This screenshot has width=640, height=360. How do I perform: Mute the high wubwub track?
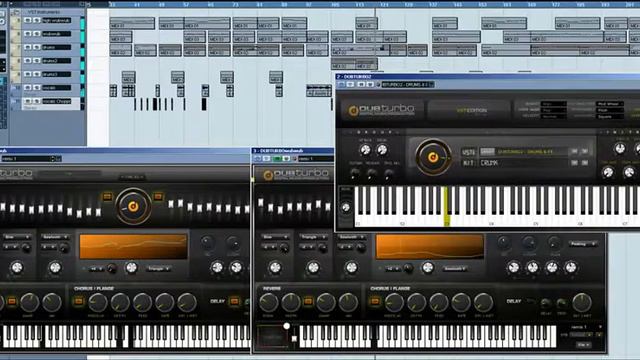tap(28, 20)
